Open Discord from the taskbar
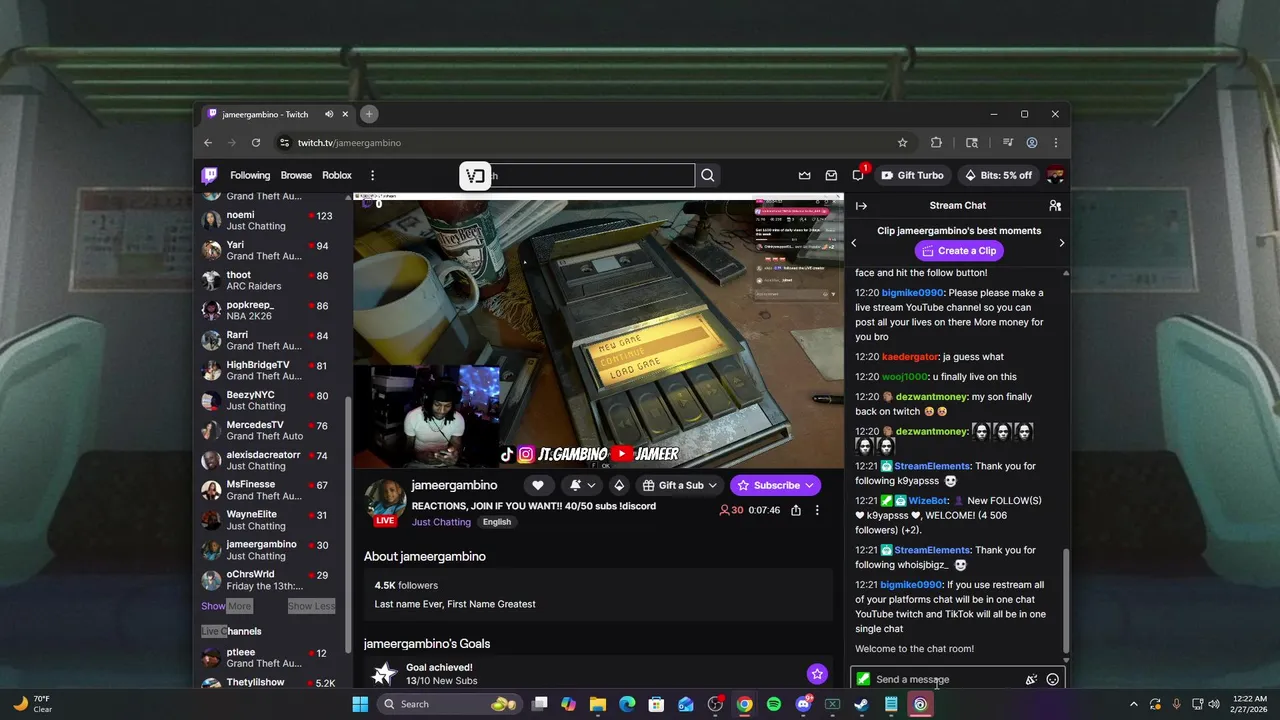The width and height of the screenshot is (1280, 720). pyautogui.click(x=803, y=704)
